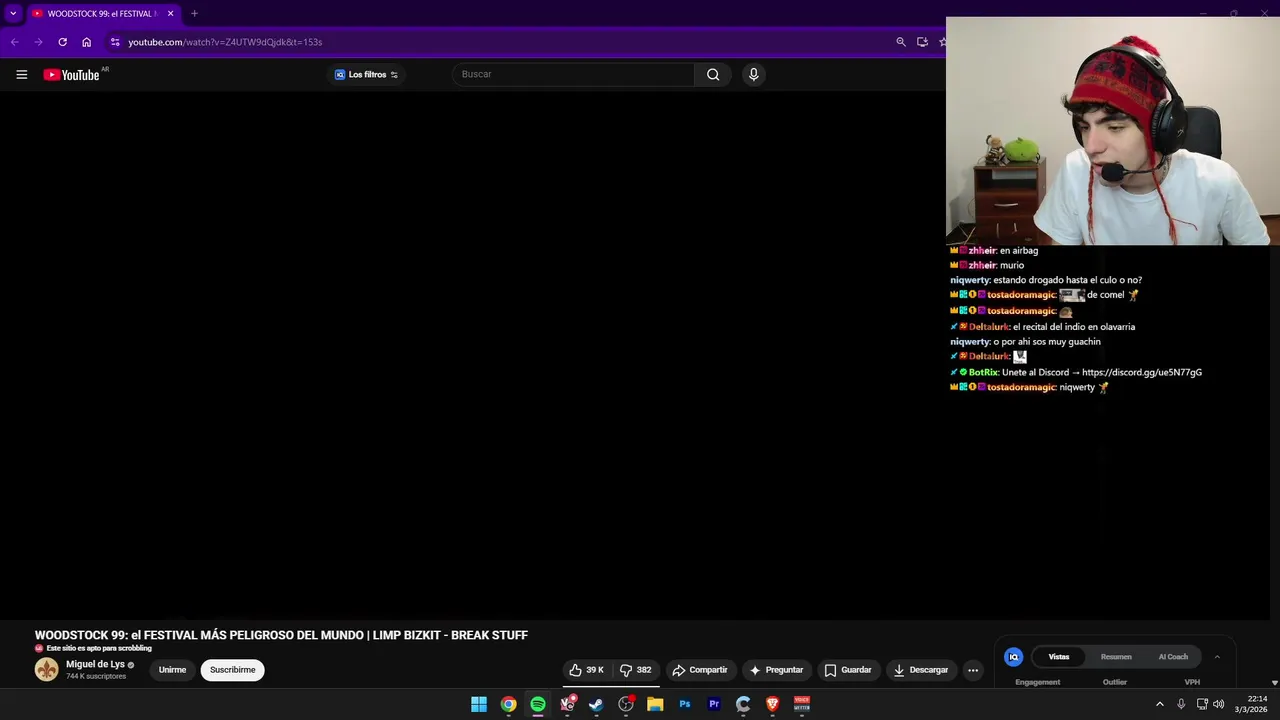Click Deltalurk's 'recital del indio' message
1280x720 pixels.
tap(1042, 326)
